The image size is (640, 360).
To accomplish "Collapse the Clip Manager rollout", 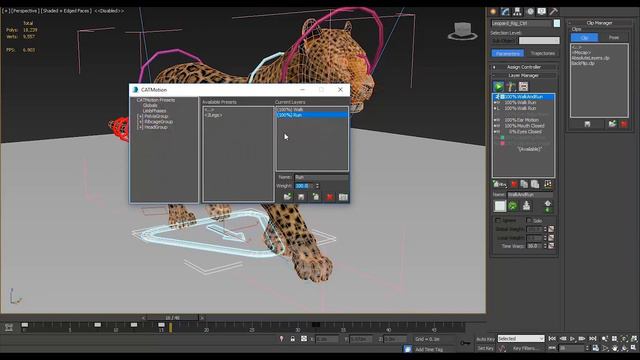I will click(599, 23).
